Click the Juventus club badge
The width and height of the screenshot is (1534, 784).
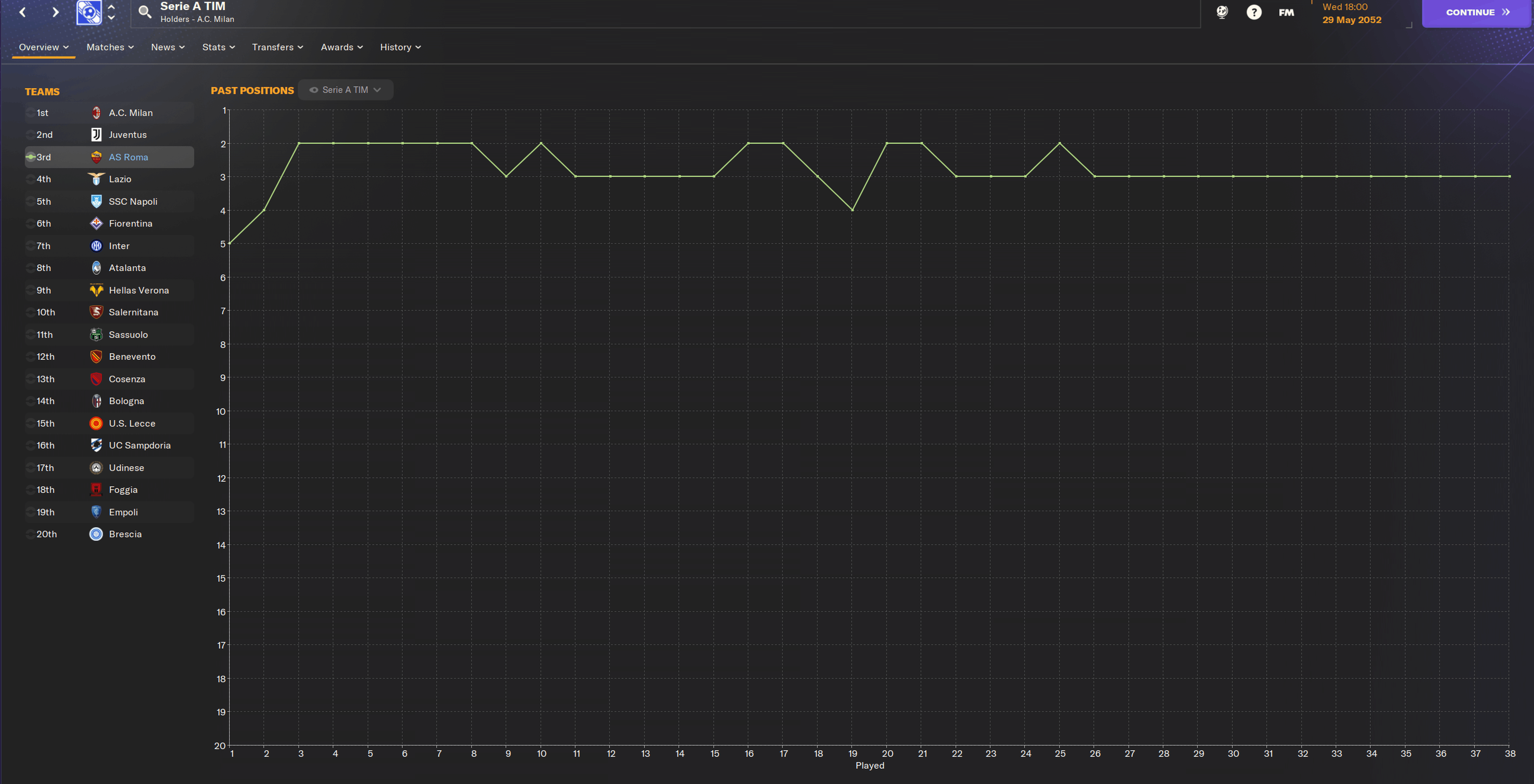(x=96, y=135)
